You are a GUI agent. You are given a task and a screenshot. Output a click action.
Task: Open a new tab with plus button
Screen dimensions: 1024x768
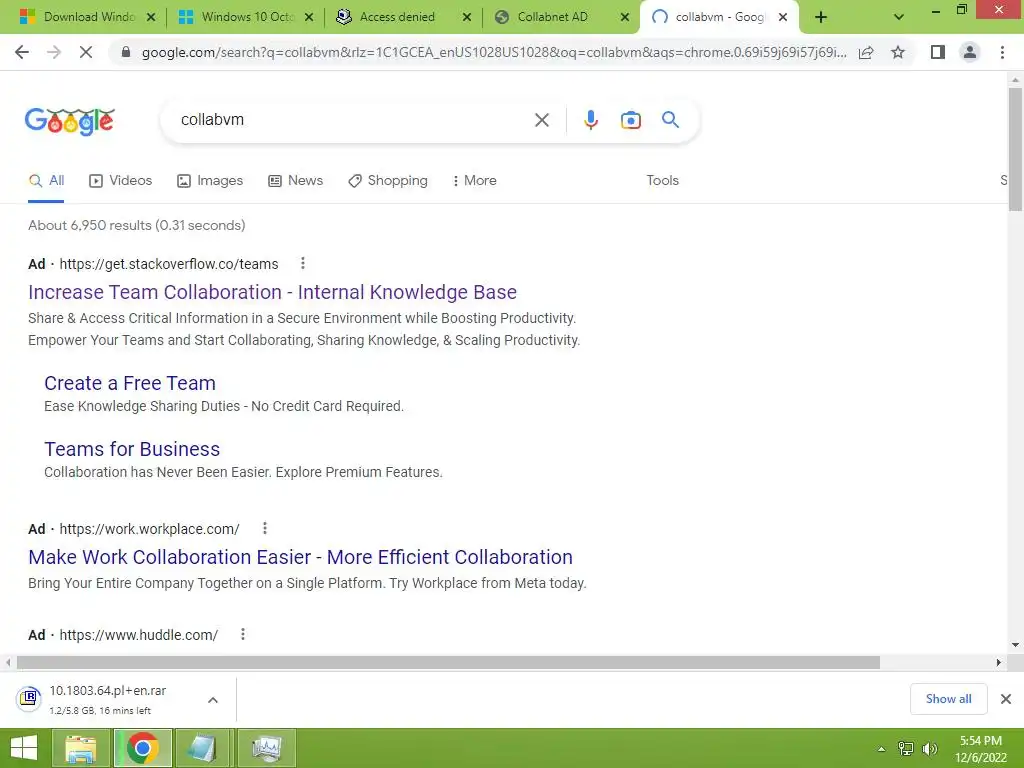[x=821, y=18]
